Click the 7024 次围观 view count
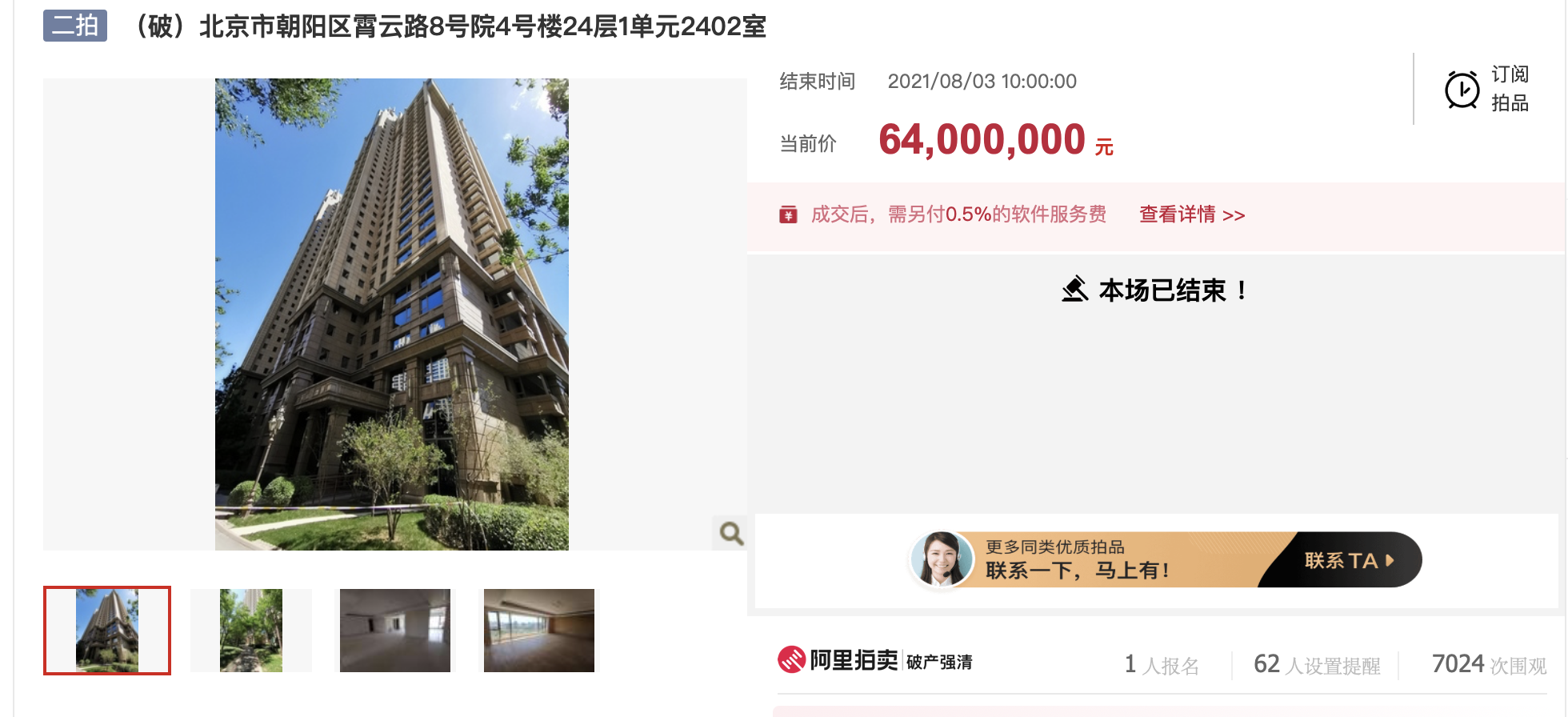The width and height of the screenshot is (1568, 717). (1489, 664)
